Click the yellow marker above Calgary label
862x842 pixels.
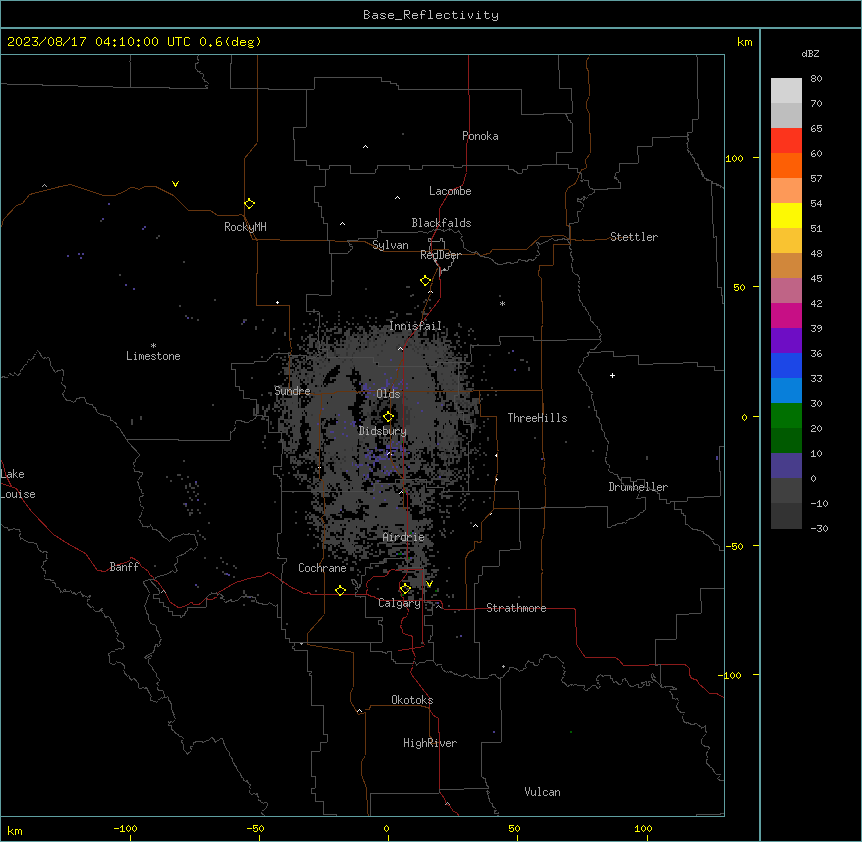click(405, 589)
